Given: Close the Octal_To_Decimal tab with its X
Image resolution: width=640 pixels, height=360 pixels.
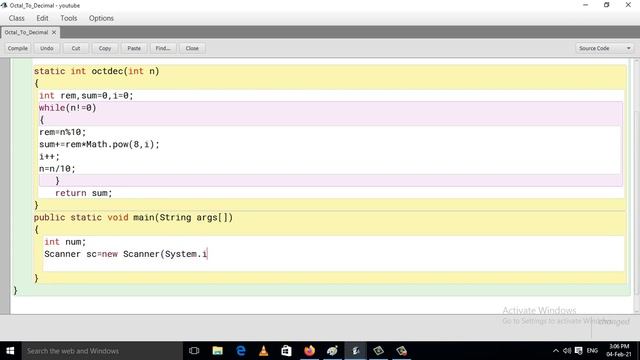Looking at the screenshot, I should (x=54, y=32).
